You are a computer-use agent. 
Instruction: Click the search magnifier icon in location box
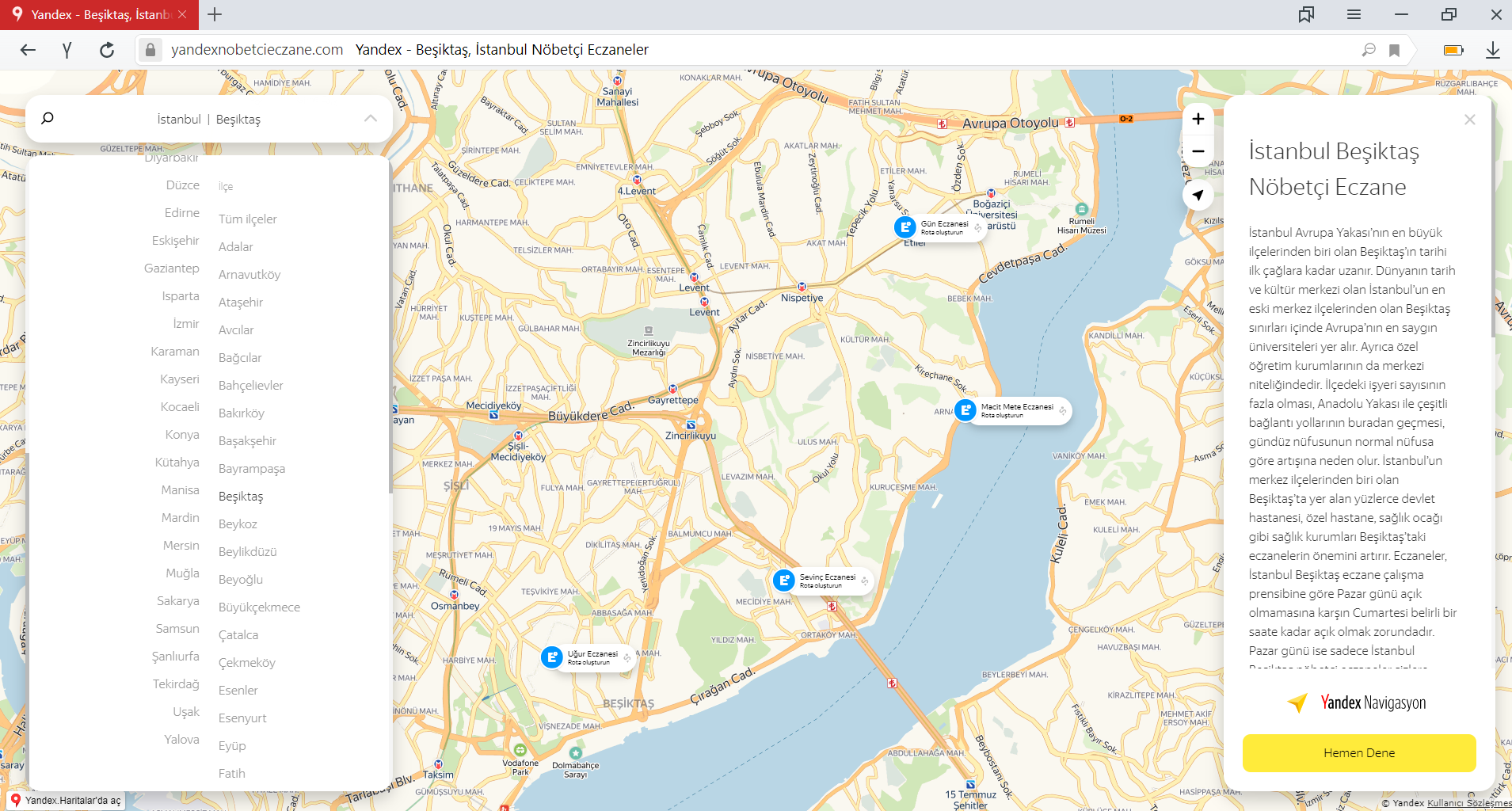pos(48,119)
